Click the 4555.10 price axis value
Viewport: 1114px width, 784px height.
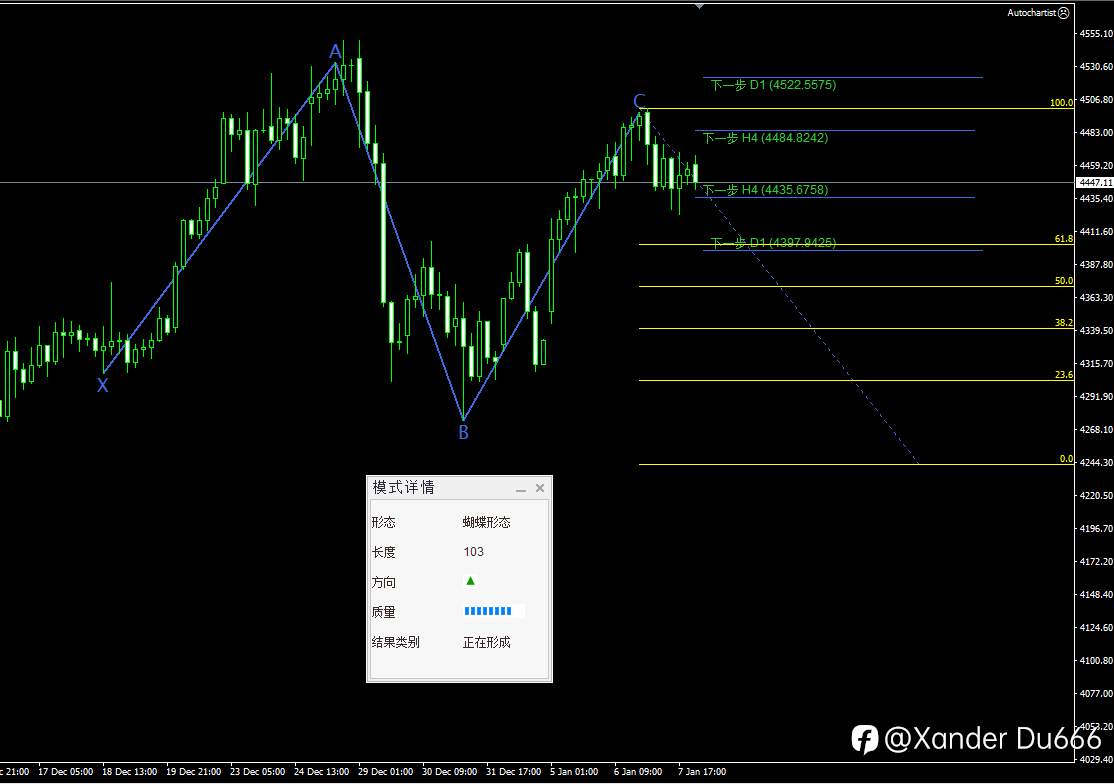(1096, 33)
